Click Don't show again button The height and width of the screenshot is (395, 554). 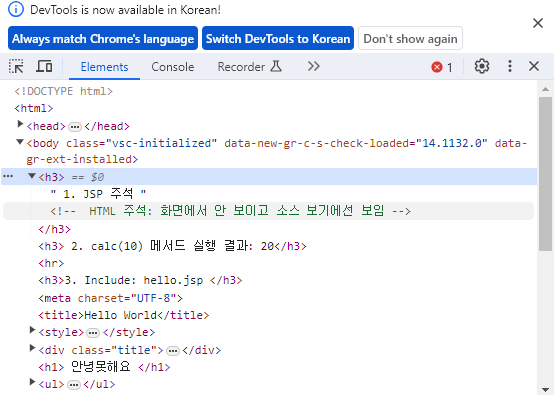[410, 38]
